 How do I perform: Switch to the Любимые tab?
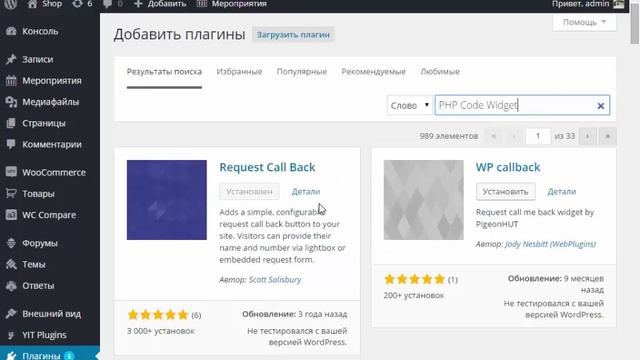pyautogui.click(x=440, y=72)
